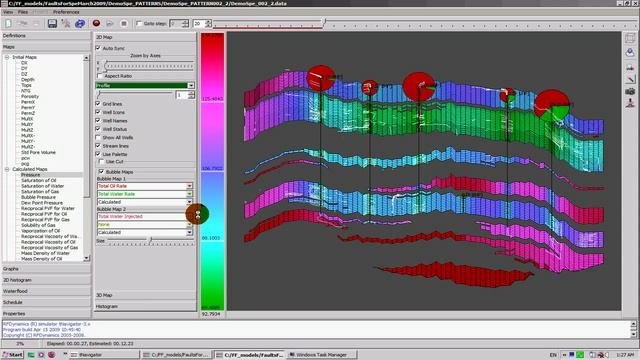640x360 pixels.
Task: Toggle the Well Icons checkbox
Action: point(98,112)
